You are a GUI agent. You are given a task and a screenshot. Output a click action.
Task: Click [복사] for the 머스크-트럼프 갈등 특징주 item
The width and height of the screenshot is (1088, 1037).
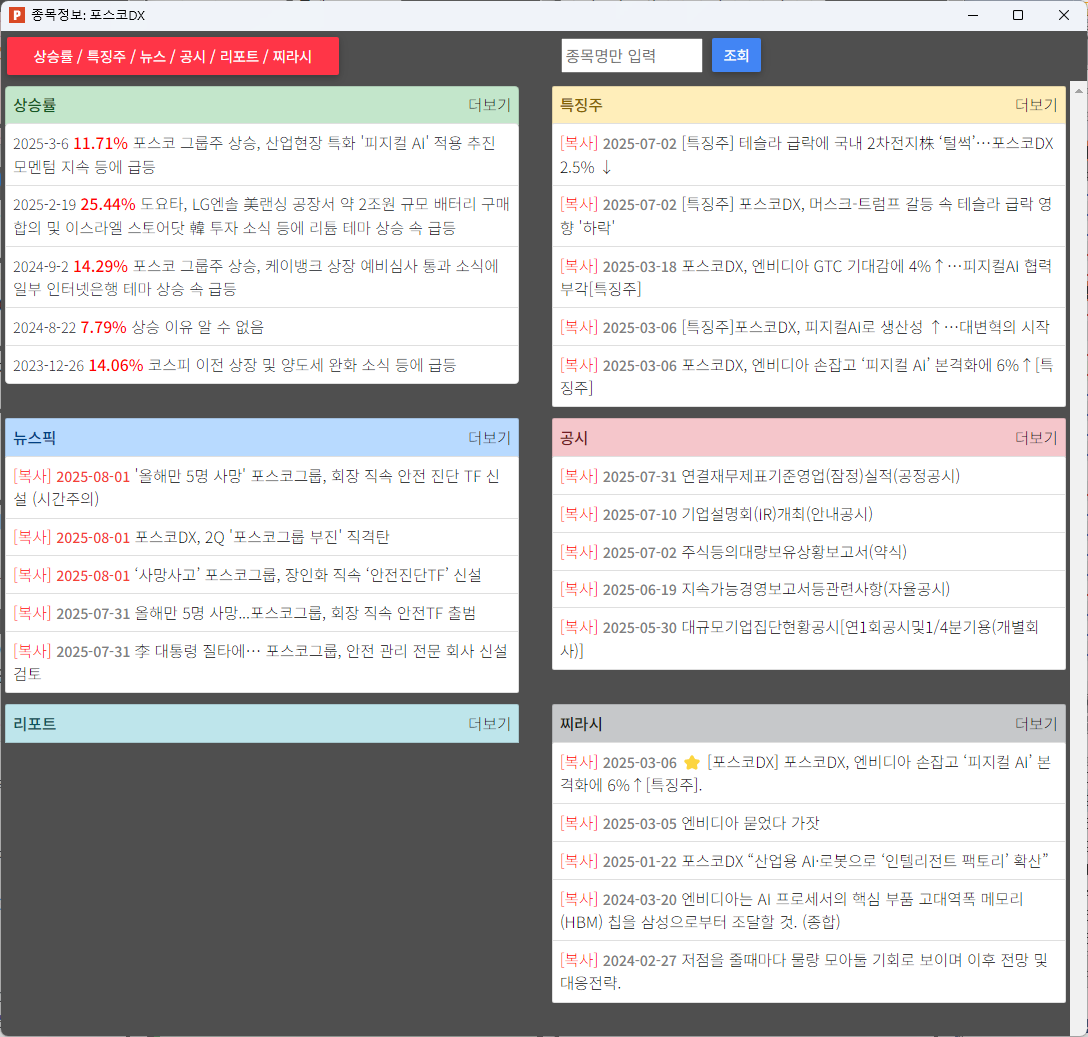579,205
